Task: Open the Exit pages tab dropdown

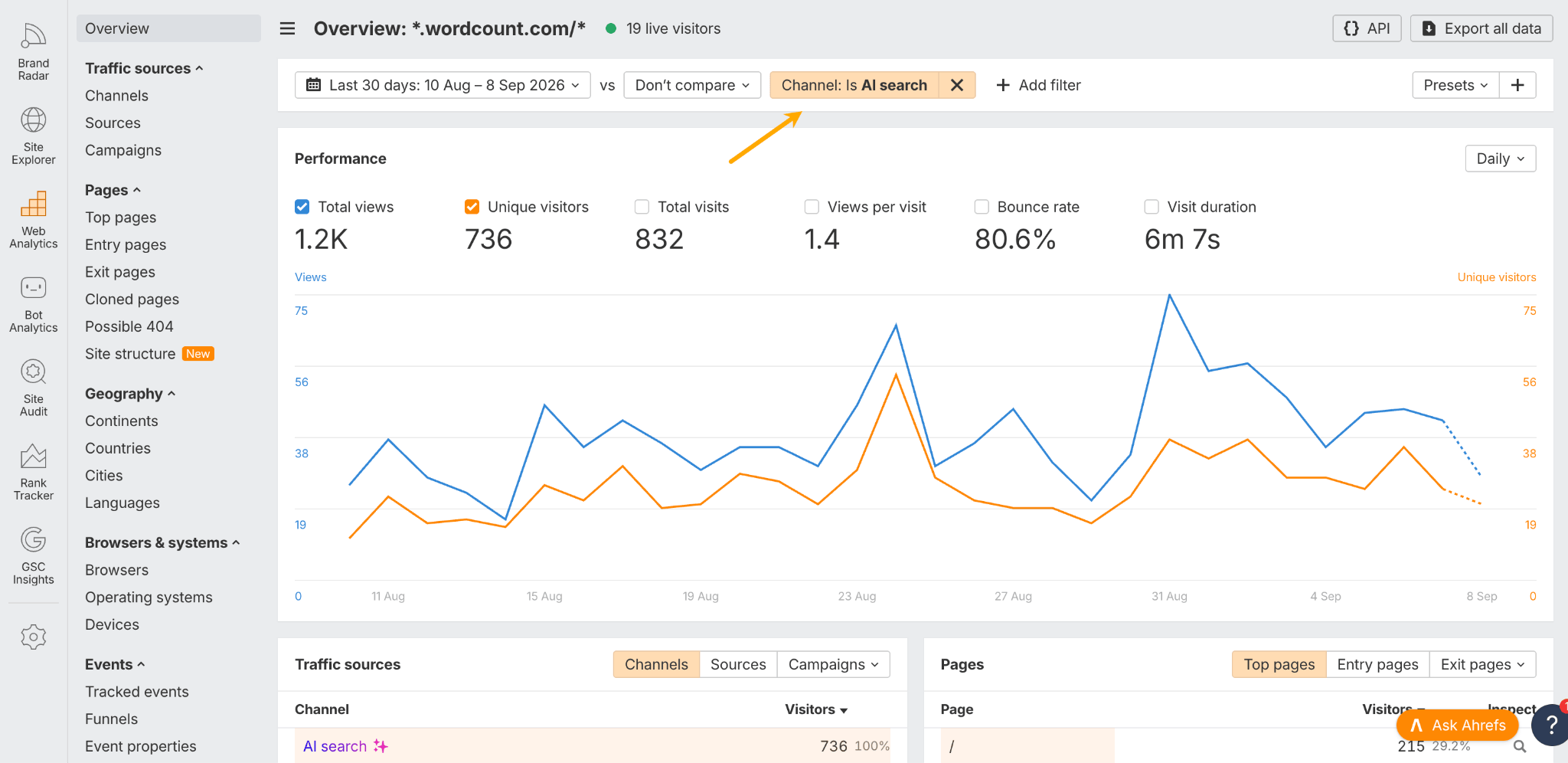Action: [x=1482, y=664]
